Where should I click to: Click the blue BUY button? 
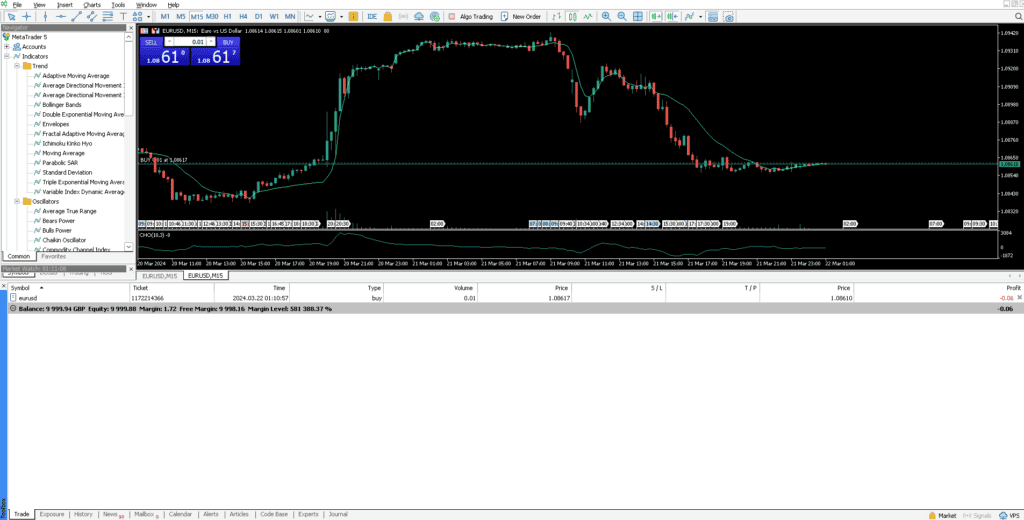[228, 42]
